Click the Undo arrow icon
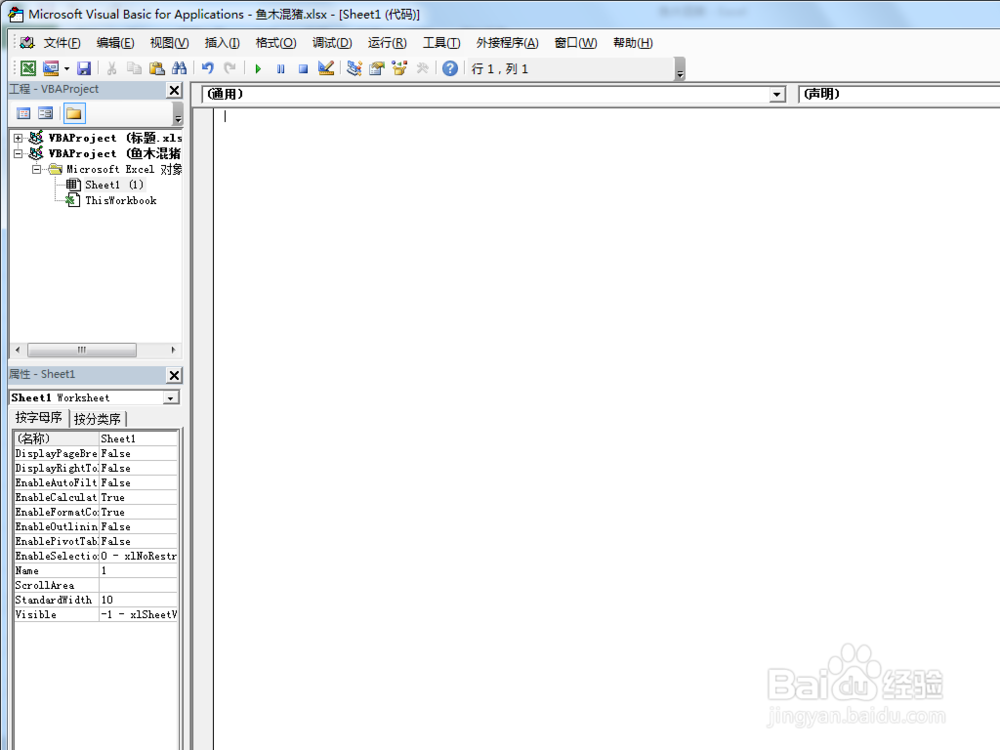 [x=208, y=68]
